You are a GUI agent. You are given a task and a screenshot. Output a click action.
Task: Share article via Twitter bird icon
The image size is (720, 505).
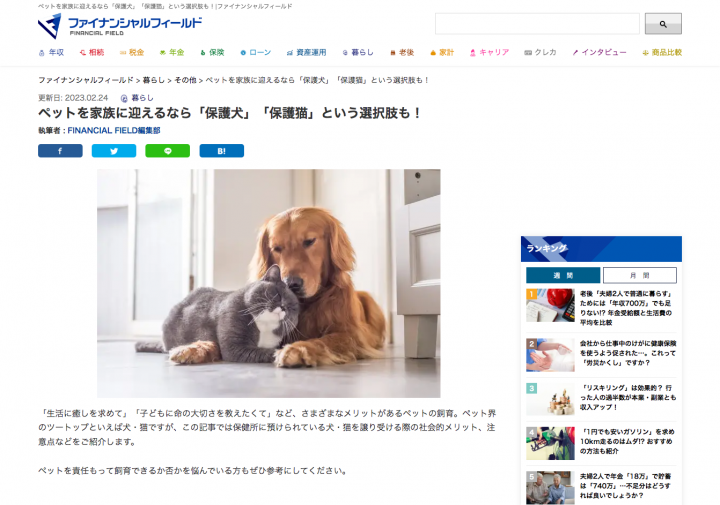point(114,151)
